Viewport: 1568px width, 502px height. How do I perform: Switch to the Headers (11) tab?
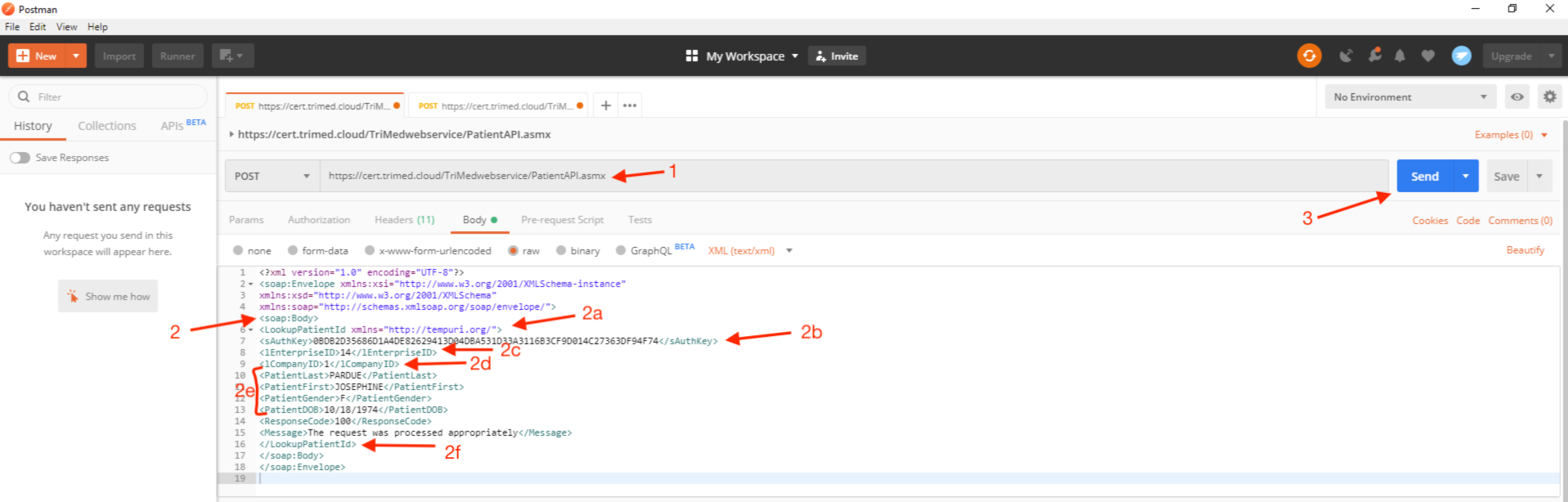[x=404, y=220]
